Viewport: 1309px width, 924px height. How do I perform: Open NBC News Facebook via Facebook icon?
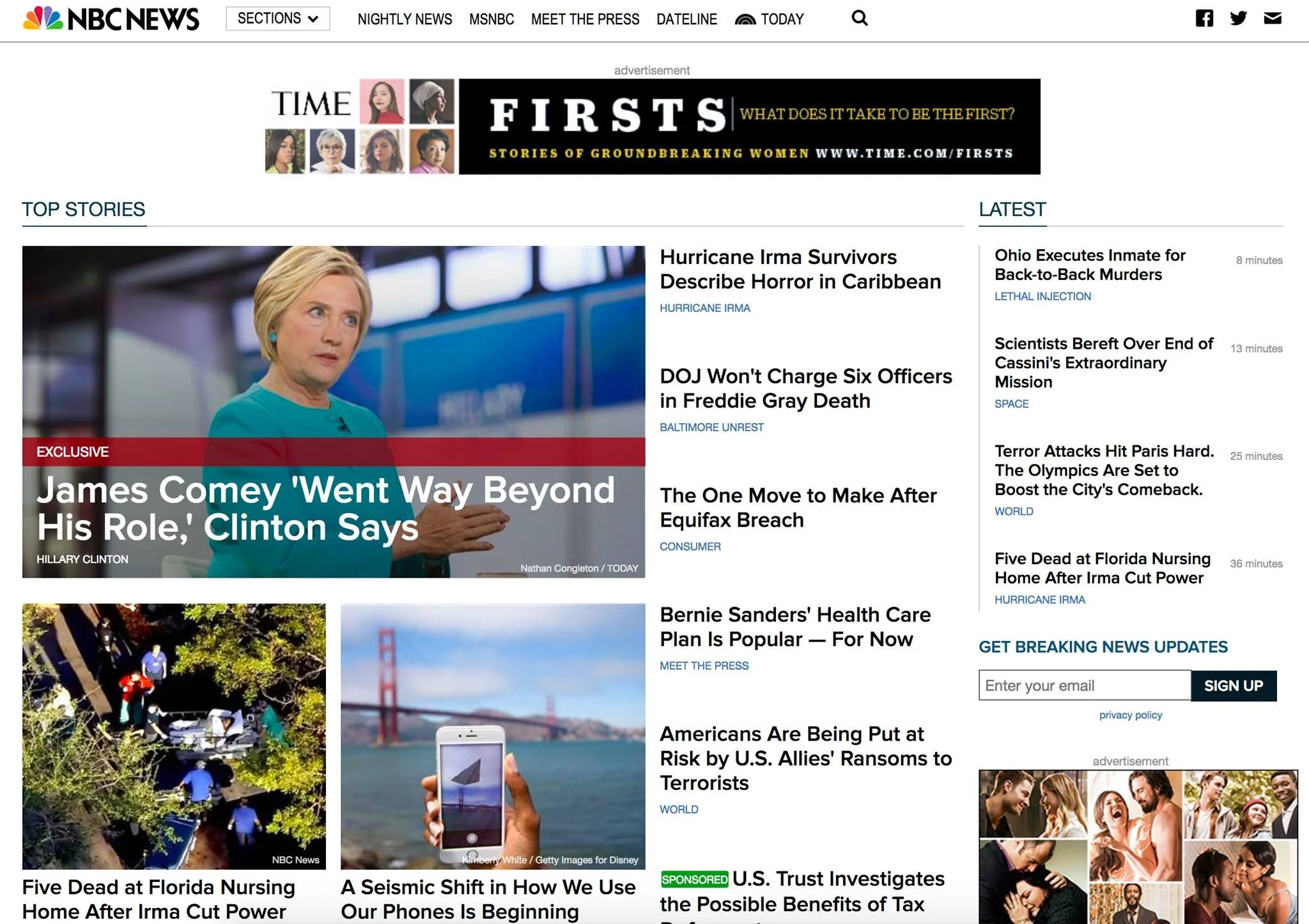point(1205,19)
